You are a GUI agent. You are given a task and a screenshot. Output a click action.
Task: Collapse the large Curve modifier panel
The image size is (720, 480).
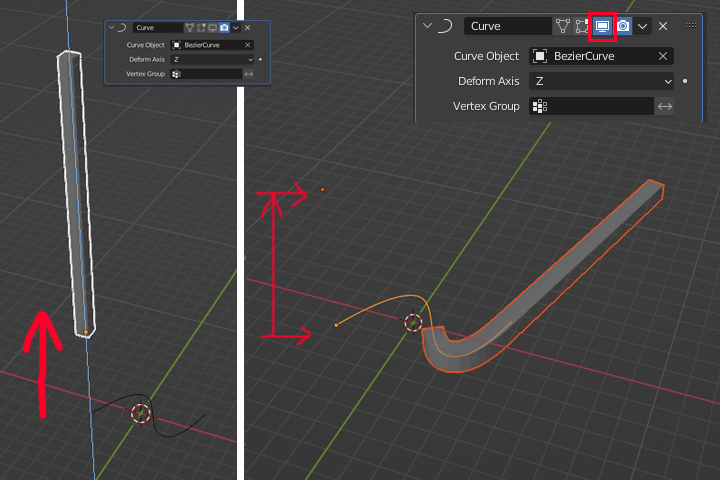427,26
